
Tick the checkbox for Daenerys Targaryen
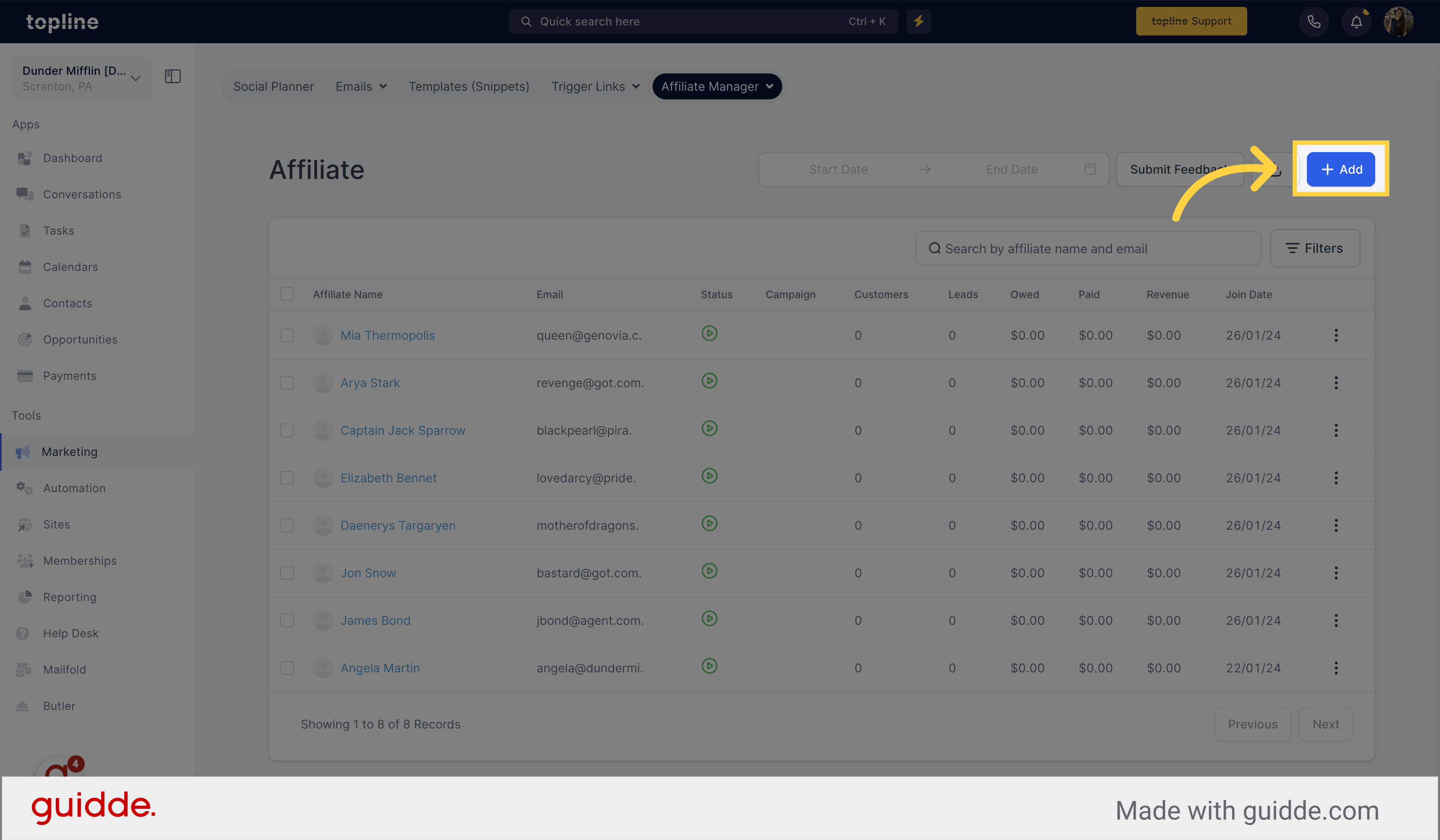(x=287, y=526)
